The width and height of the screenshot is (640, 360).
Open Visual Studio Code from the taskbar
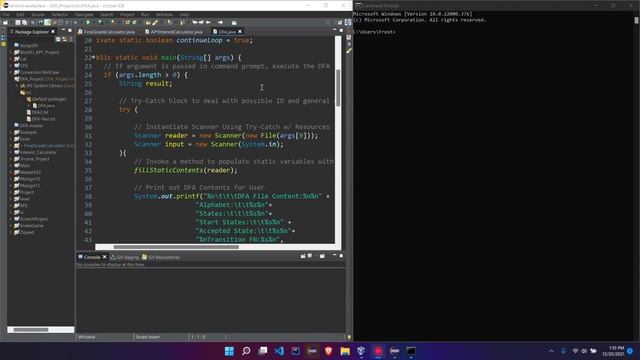tap(279, 351)
